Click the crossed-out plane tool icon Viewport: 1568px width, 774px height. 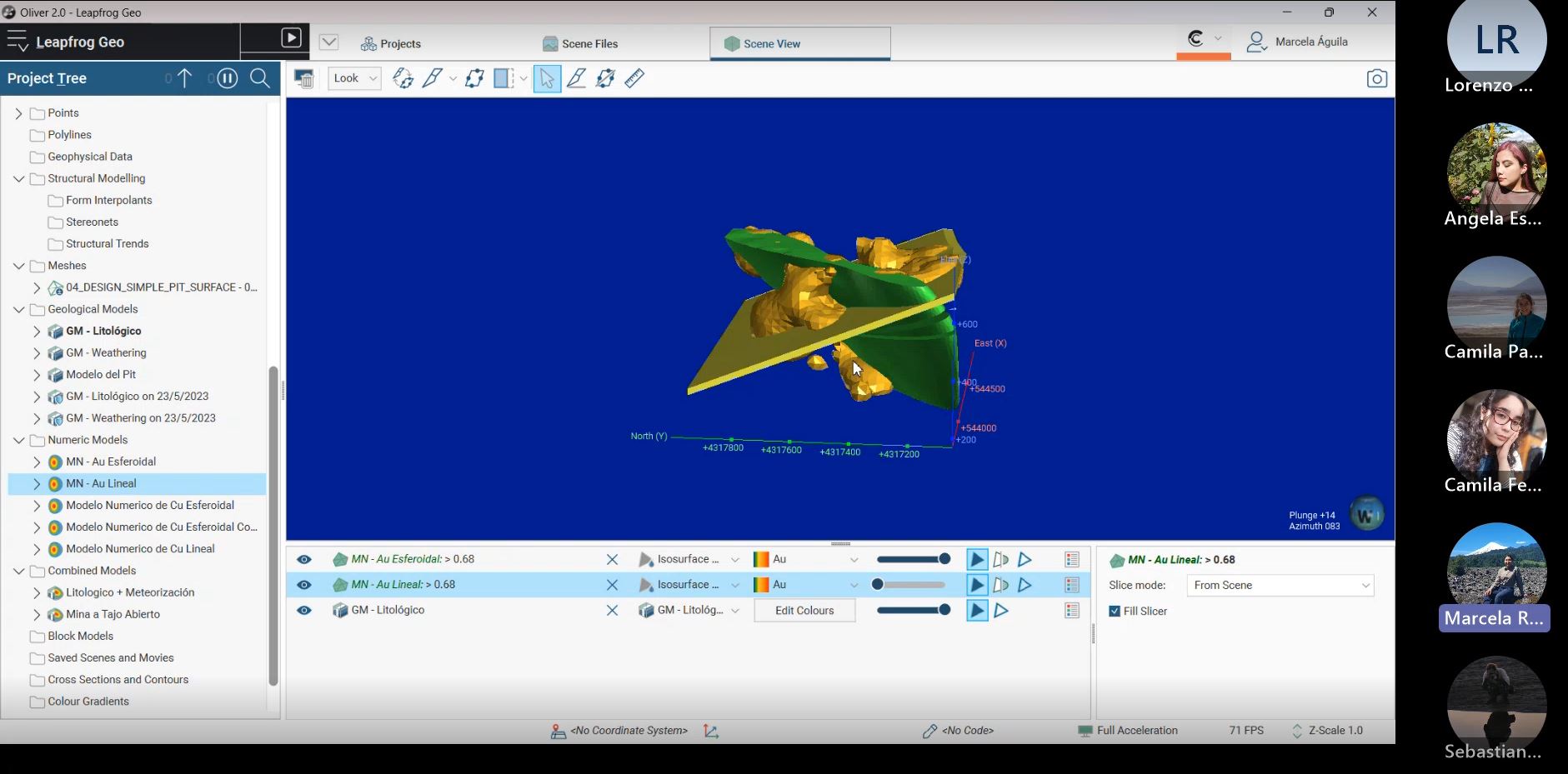pyautogui.click(x=605, y=78)
